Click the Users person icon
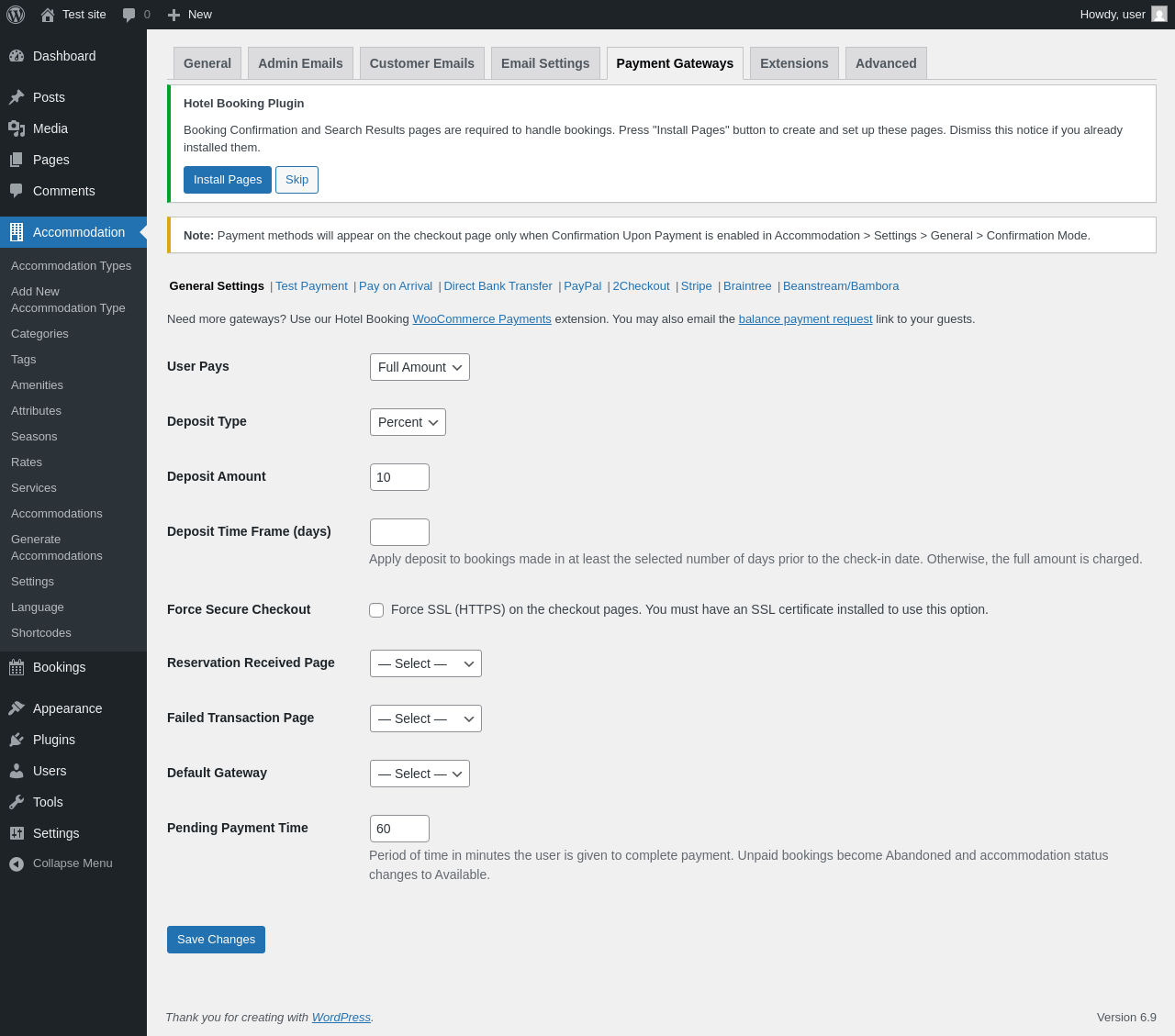Image resolution: width=1175 pixels, height=1036 pixels. point(17,771)
